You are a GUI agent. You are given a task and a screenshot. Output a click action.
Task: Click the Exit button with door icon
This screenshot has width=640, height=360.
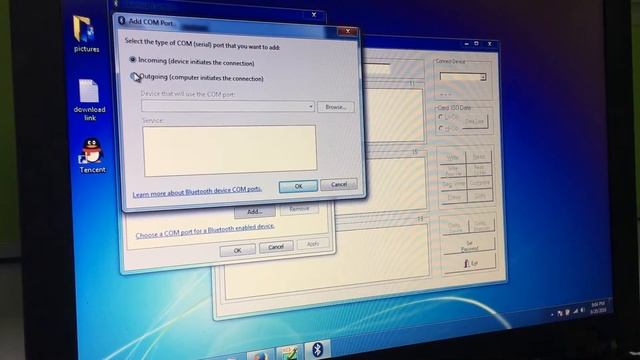(470, 264)
